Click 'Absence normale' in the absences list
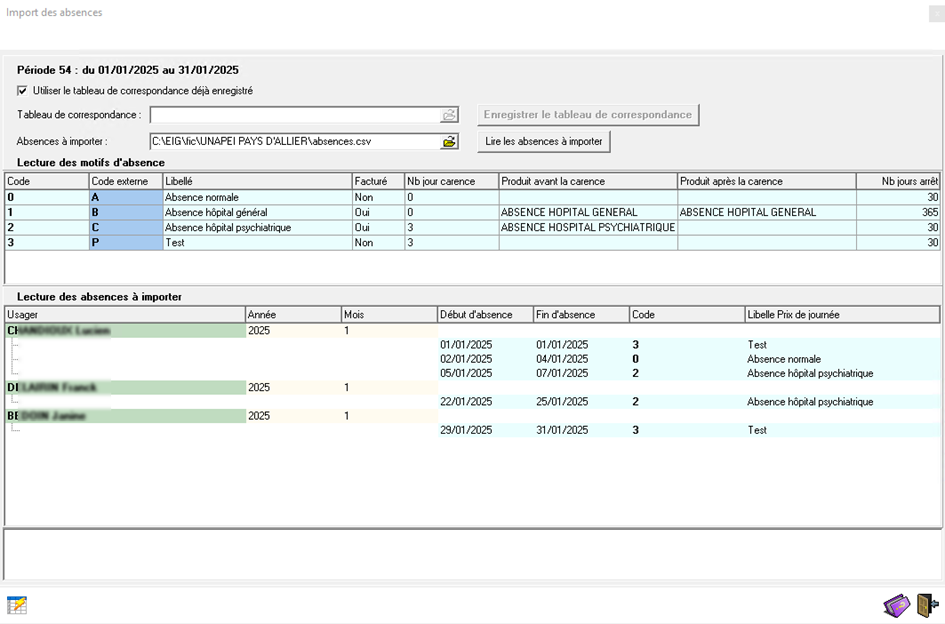This screenshot has width=945, height=624. [x=783, y=359]
